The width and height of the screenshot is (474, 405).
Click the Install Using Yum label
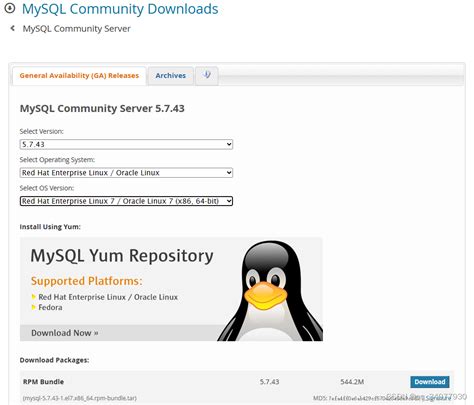point(50,227)
